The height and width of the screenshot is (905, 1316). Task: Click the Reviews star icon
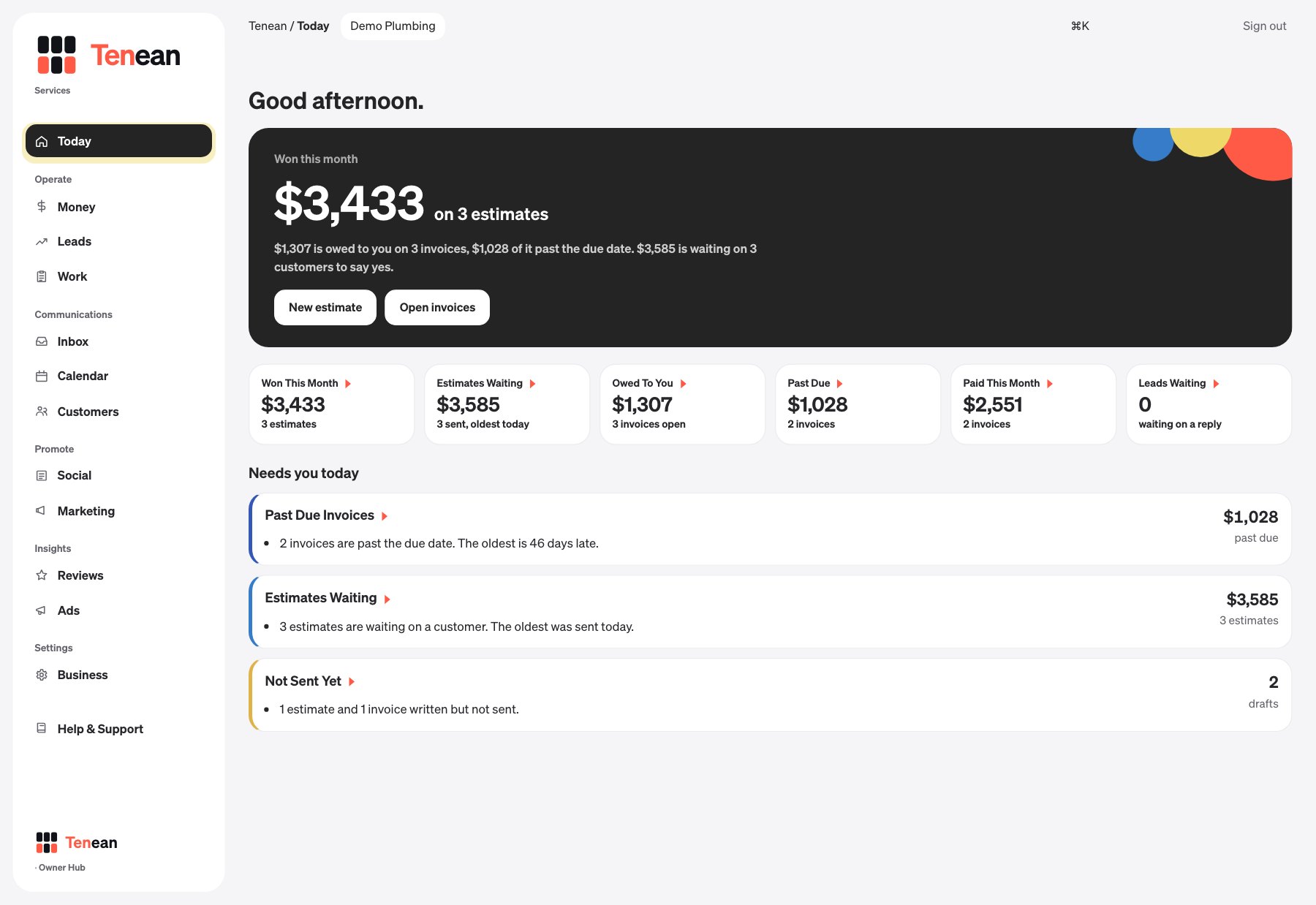pyautogui.click(x=42, y=575)
